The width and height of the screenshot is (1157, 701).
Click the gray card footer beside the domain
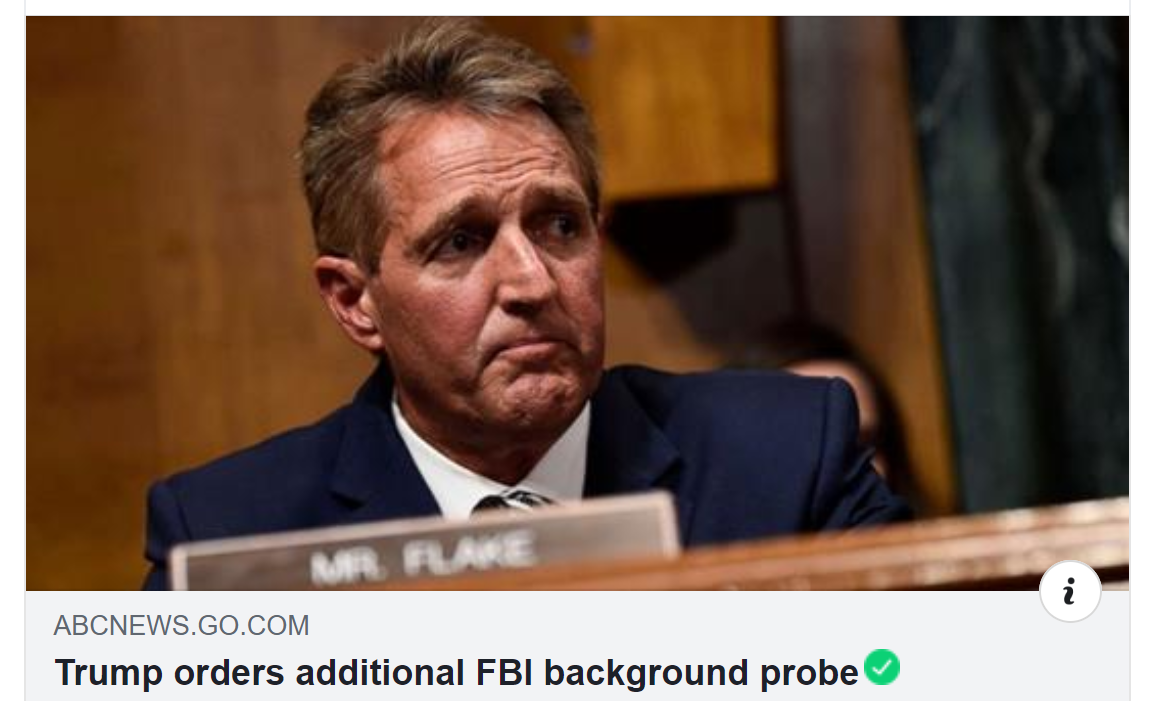click(x=664, y=626)
